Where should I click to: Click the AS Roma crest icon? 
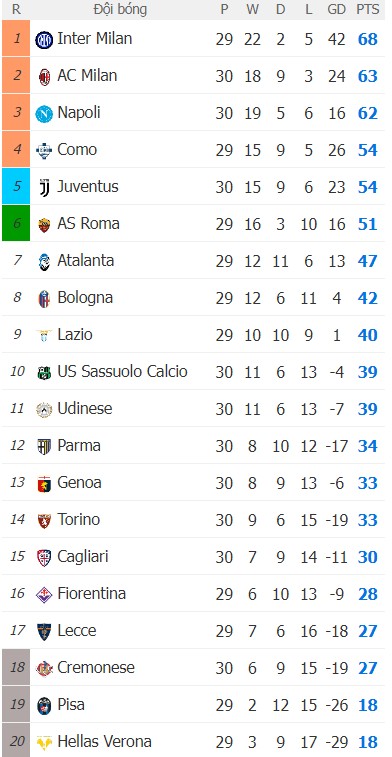tap(44, 225)
